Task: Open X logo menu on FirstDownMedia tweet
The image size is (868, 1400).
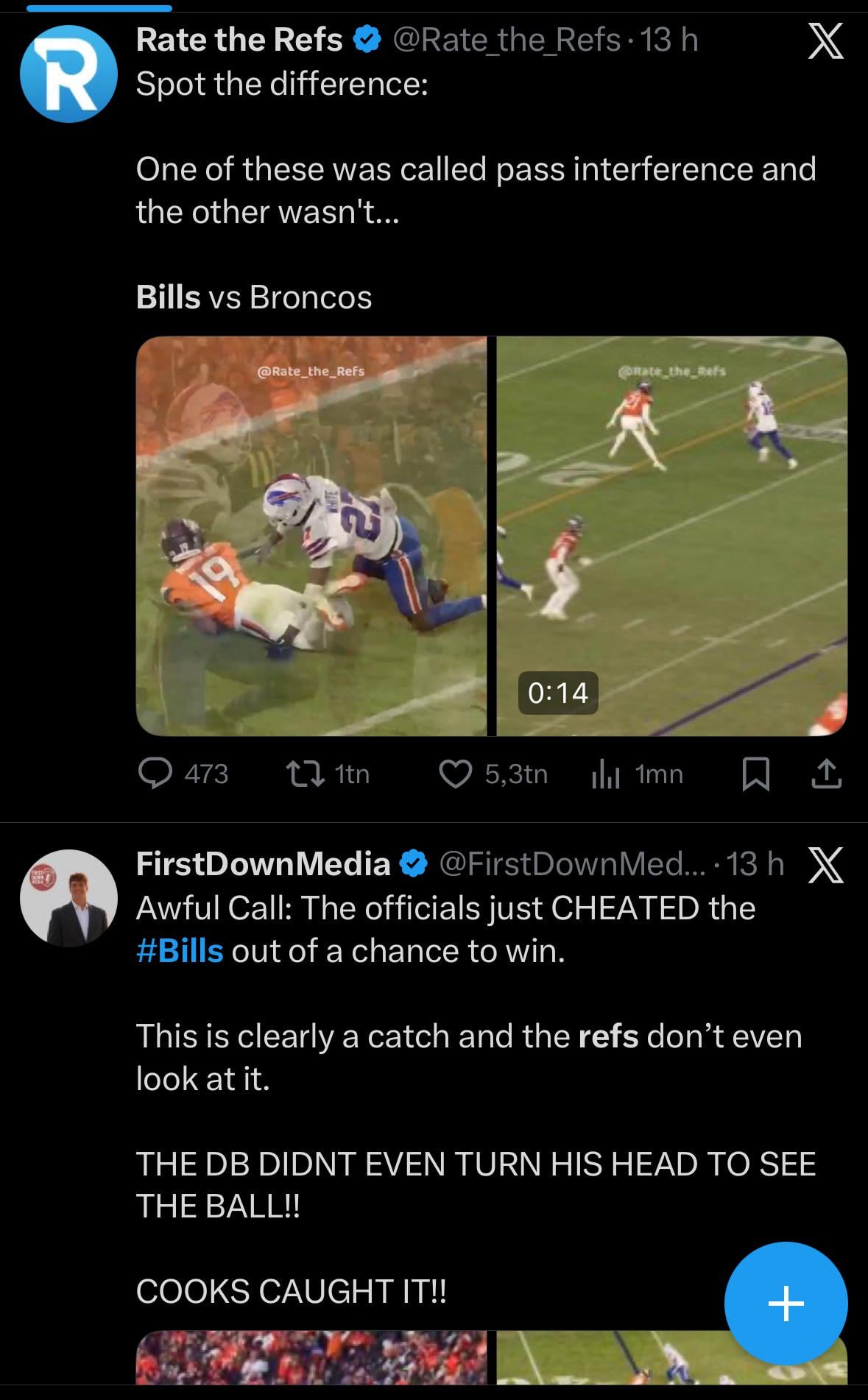Action: (825, 865)
